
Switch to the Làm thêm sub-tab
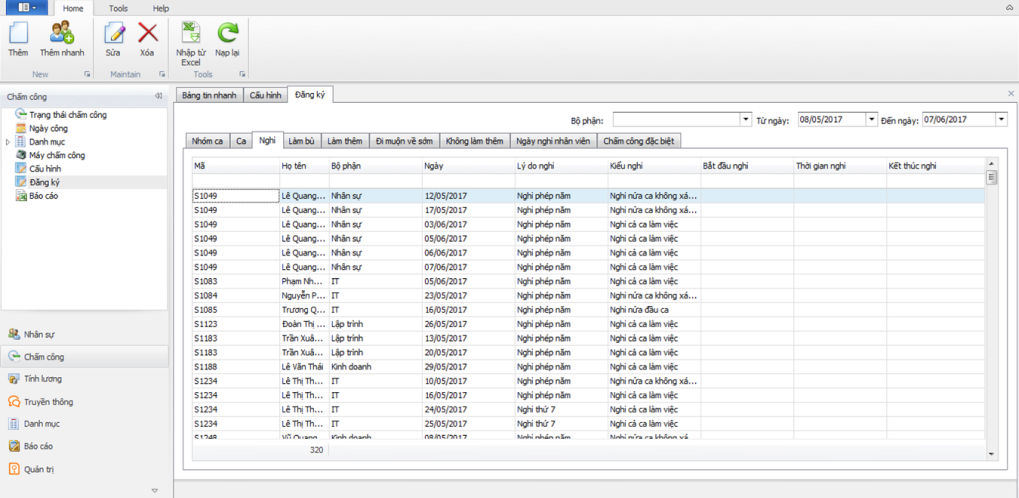345,141
